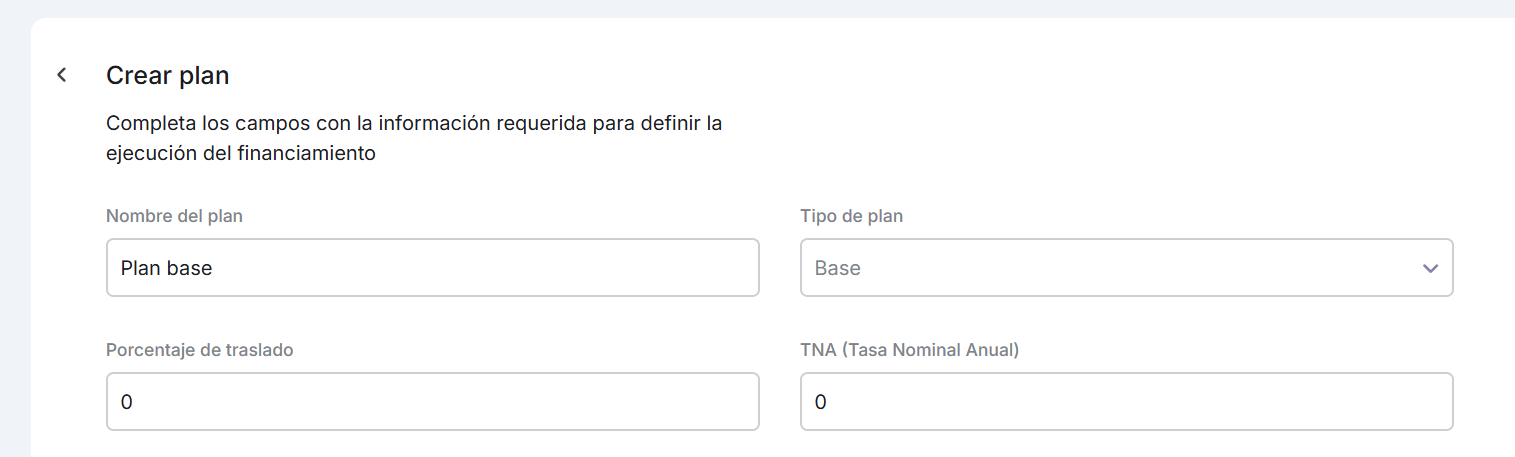Click the 'Nombre del plan' label
Screen dimensions: 1515x457
click(174, 216)
